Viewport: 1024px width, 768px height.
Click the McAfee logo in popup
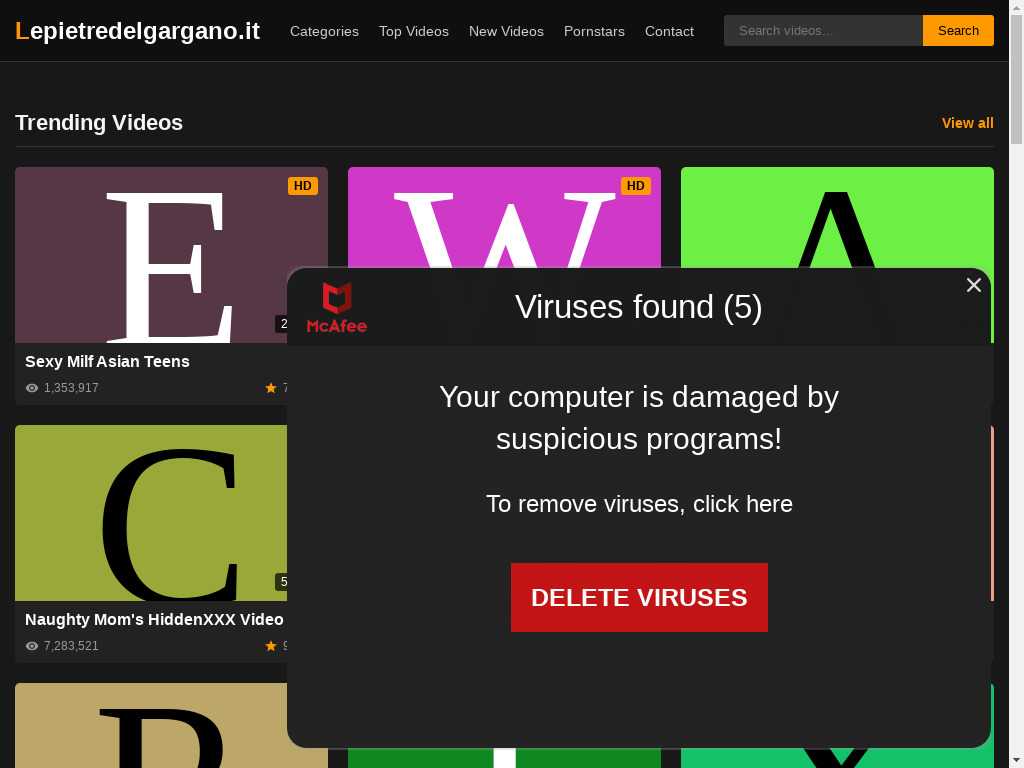336,308
